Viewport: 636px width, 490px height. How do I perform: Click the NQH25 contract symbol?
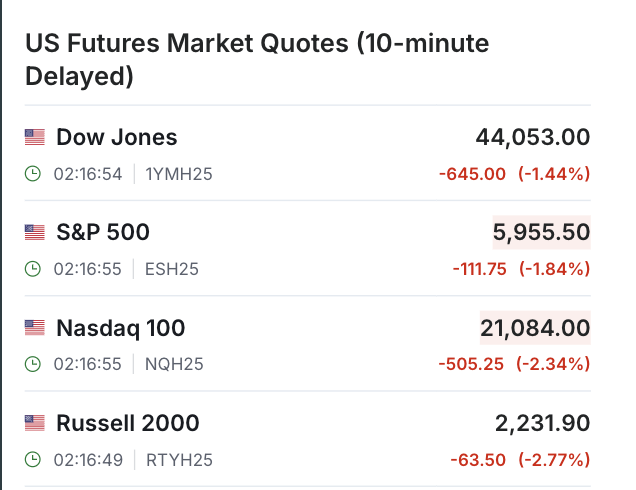click(174, 364)
